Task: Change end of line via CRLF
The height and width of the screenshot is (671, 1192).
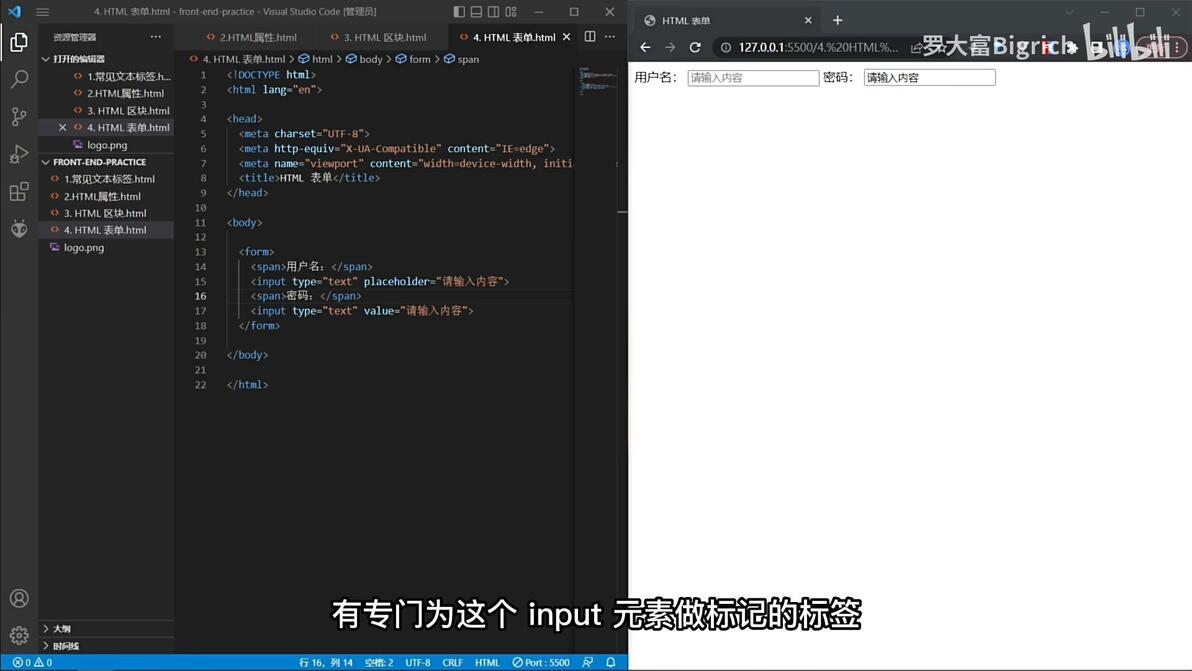Action: (452, 663)
